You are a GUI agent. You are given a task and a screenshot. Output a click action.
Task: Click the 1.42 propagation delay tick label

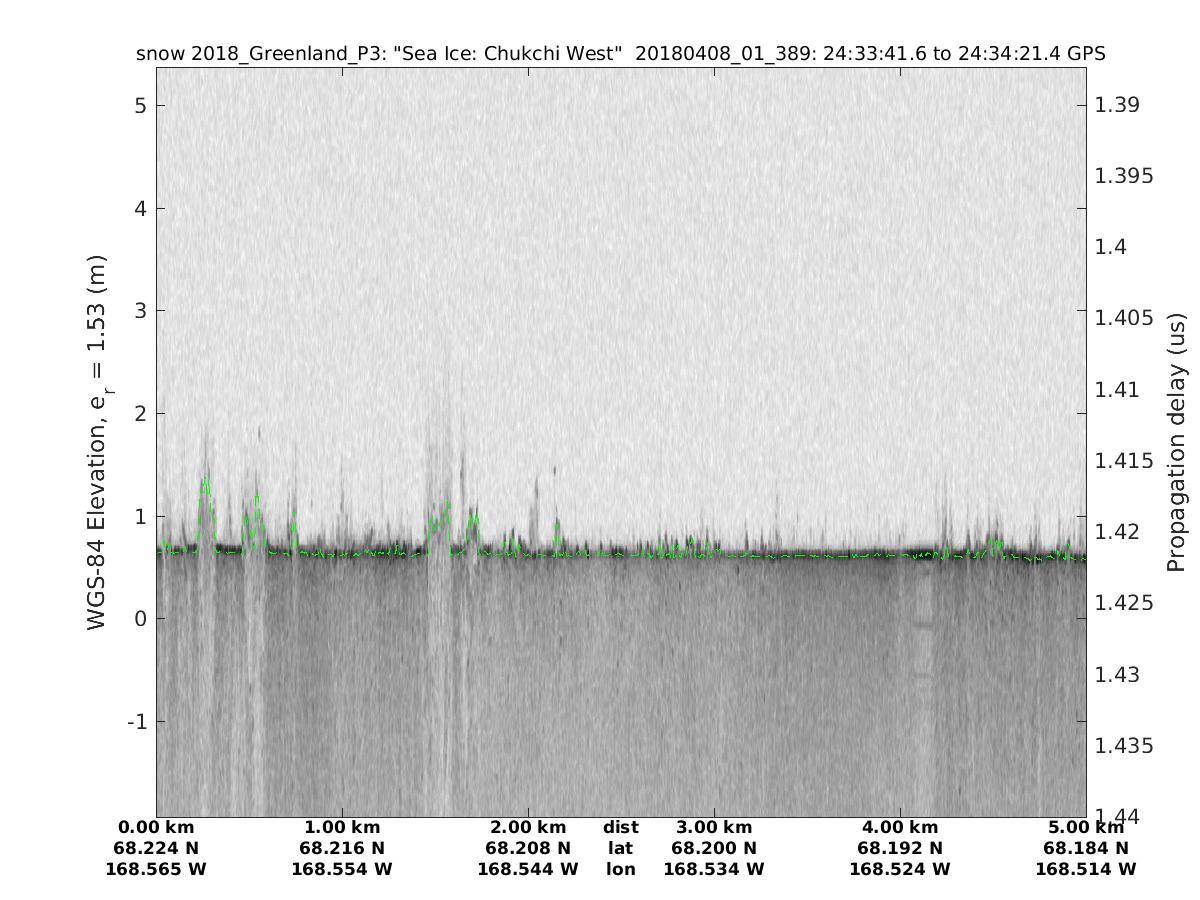coord(1118,531)
